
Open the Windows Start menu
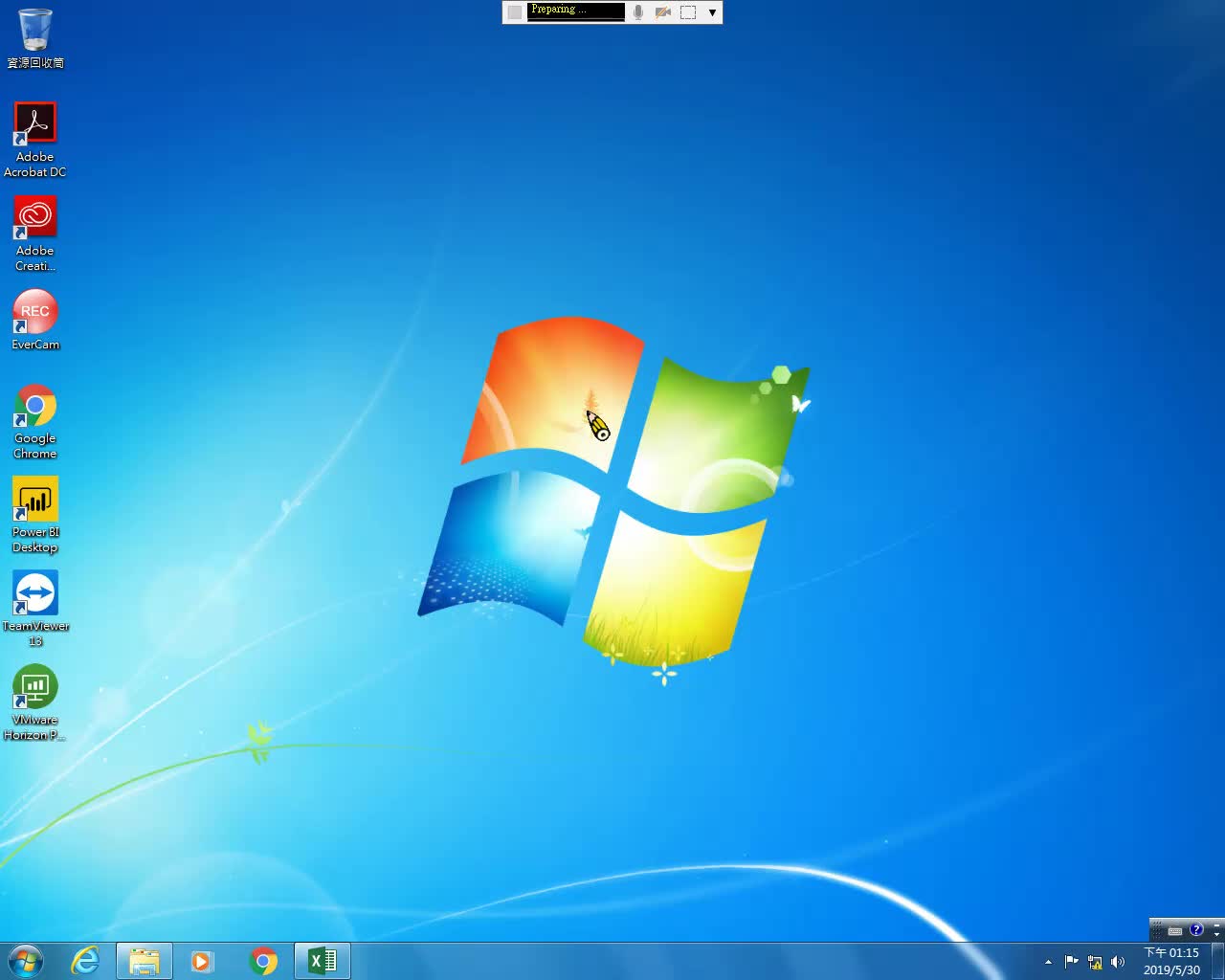click(x=26, y=961)
